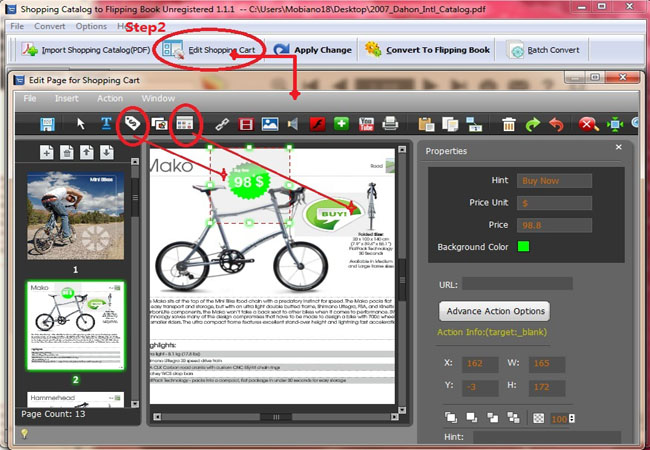Click the Price field showing 98.8
This screenshot has height=450, width=650.
tap(554, 225)
